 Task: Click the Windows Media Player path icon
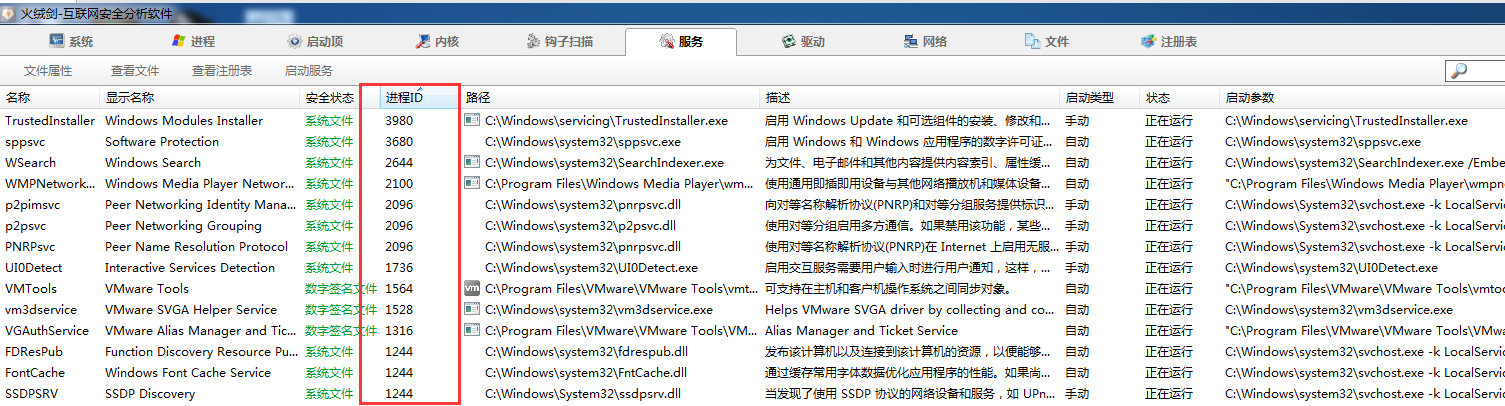[x=473, y=183]
